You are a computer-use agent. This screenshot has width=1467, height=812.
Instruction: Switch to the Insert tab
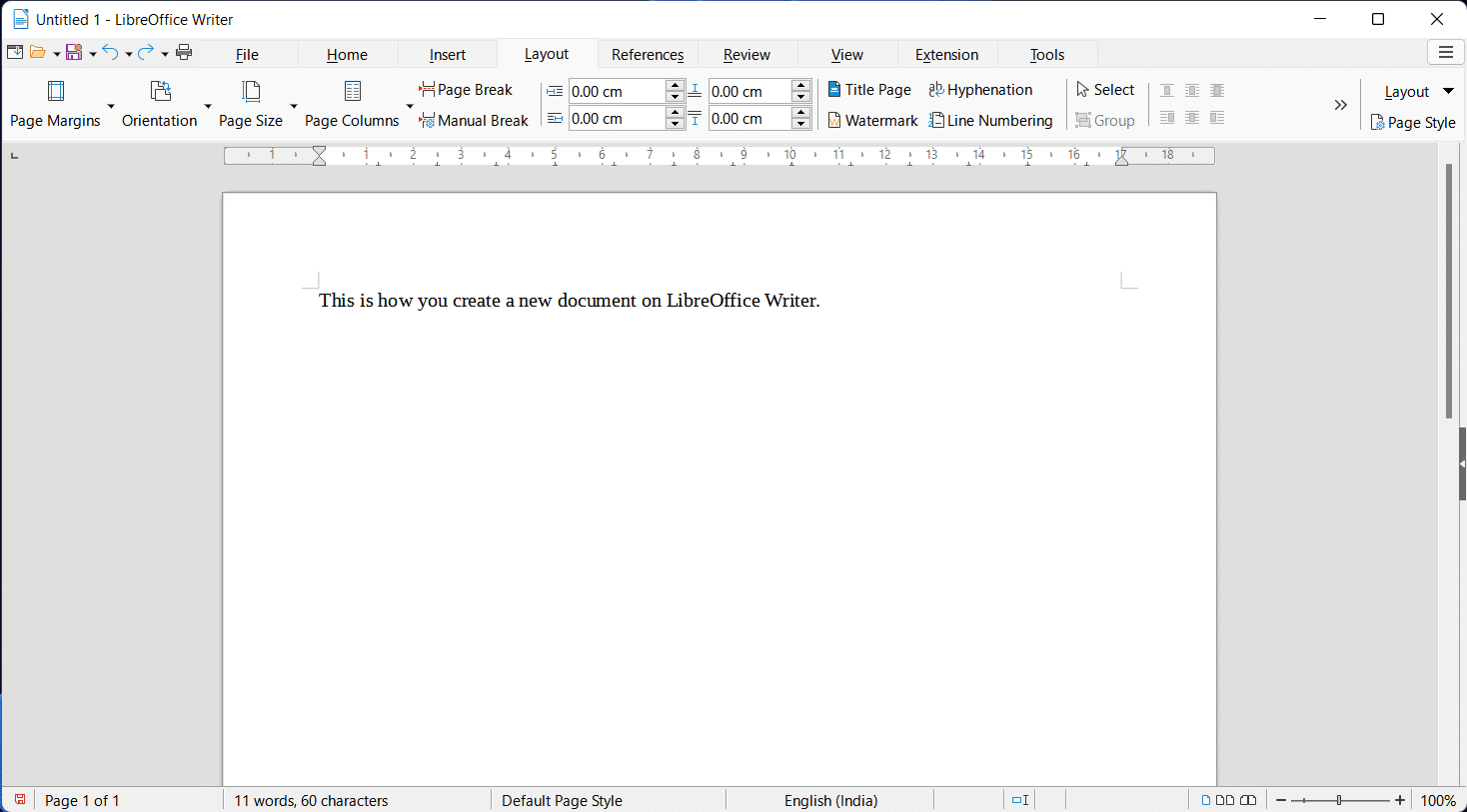(448, 55)
